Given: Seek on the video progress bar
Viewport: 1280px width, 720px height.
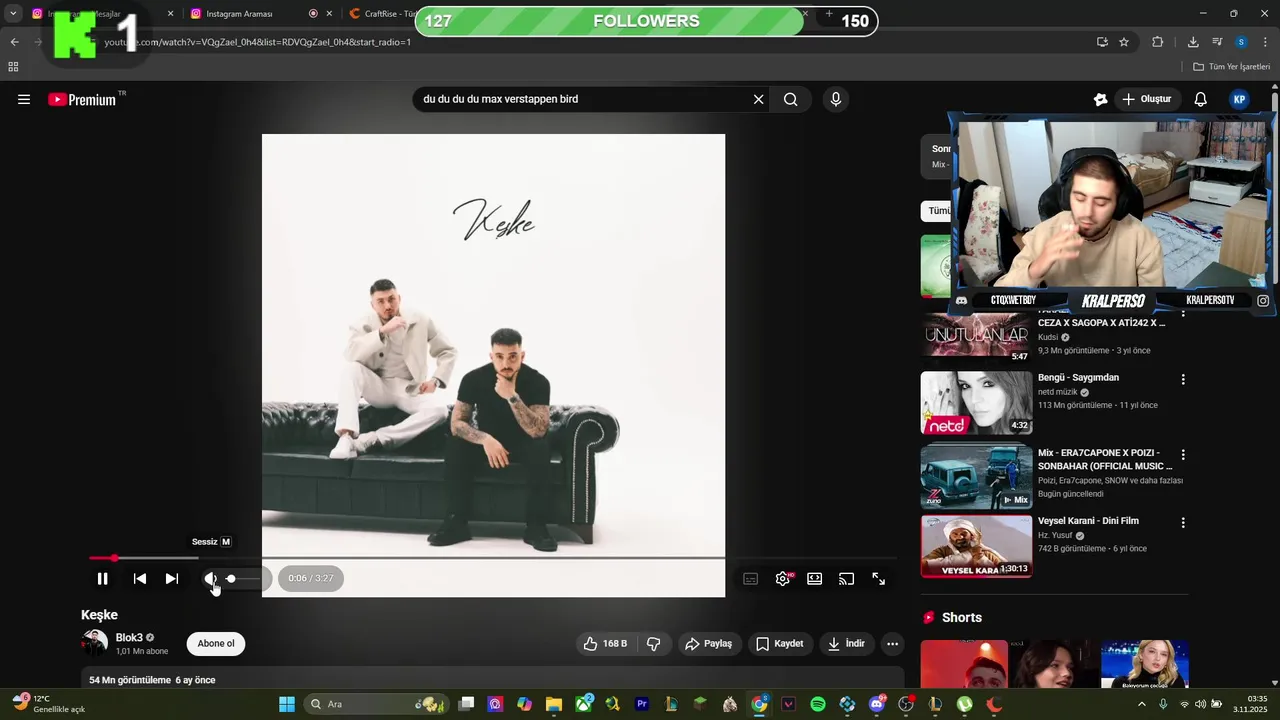Looking at the screenshot, I should [x=492, y=558].
